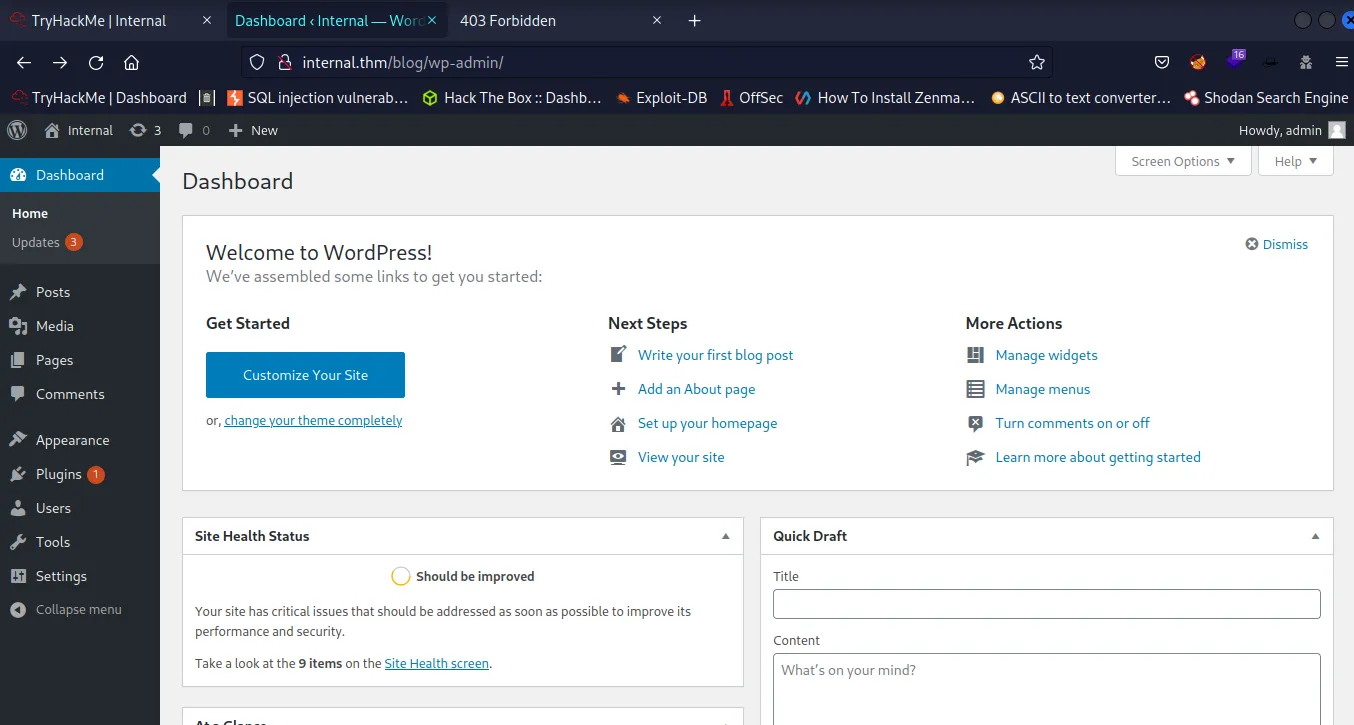
Task: Click the Quick Draft Title field
Action: click(x=1046, y=604)
